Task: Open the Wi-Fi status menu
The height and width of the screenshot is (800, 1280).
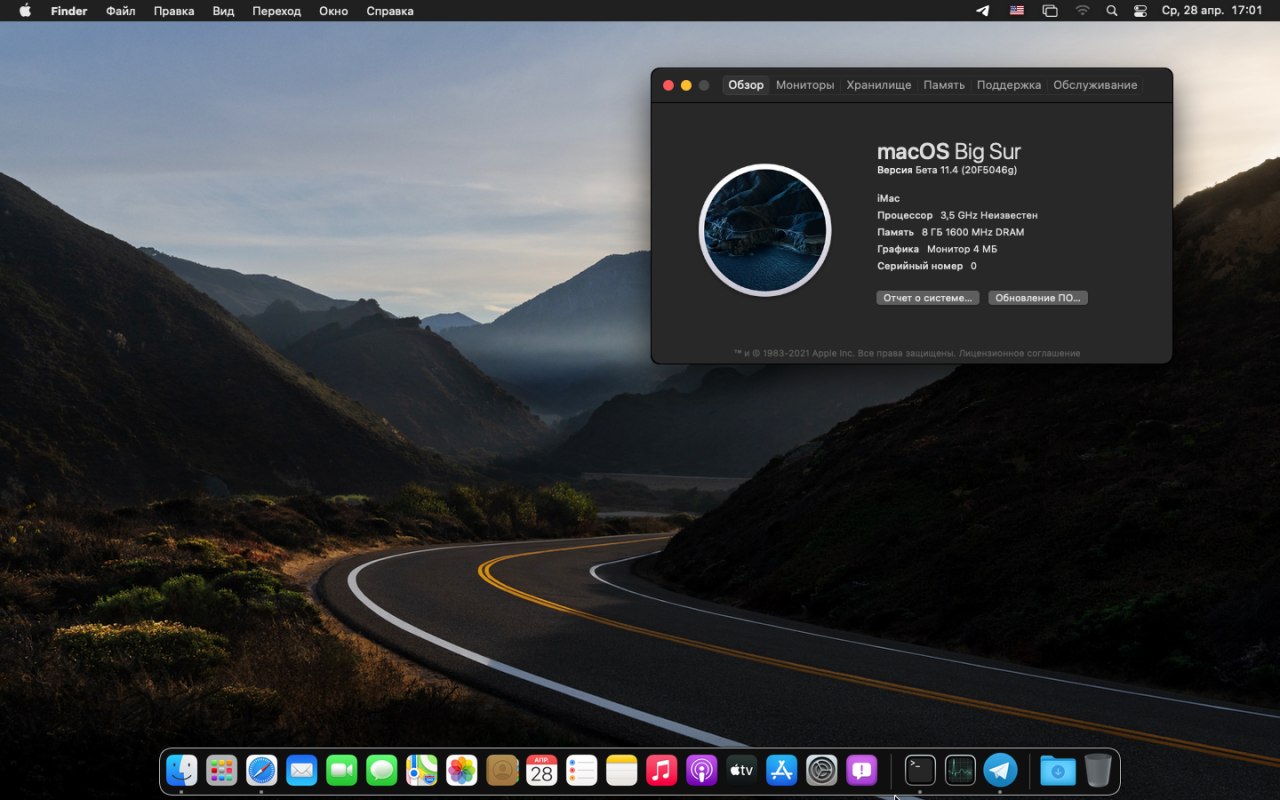Action: coord(1082,11)
